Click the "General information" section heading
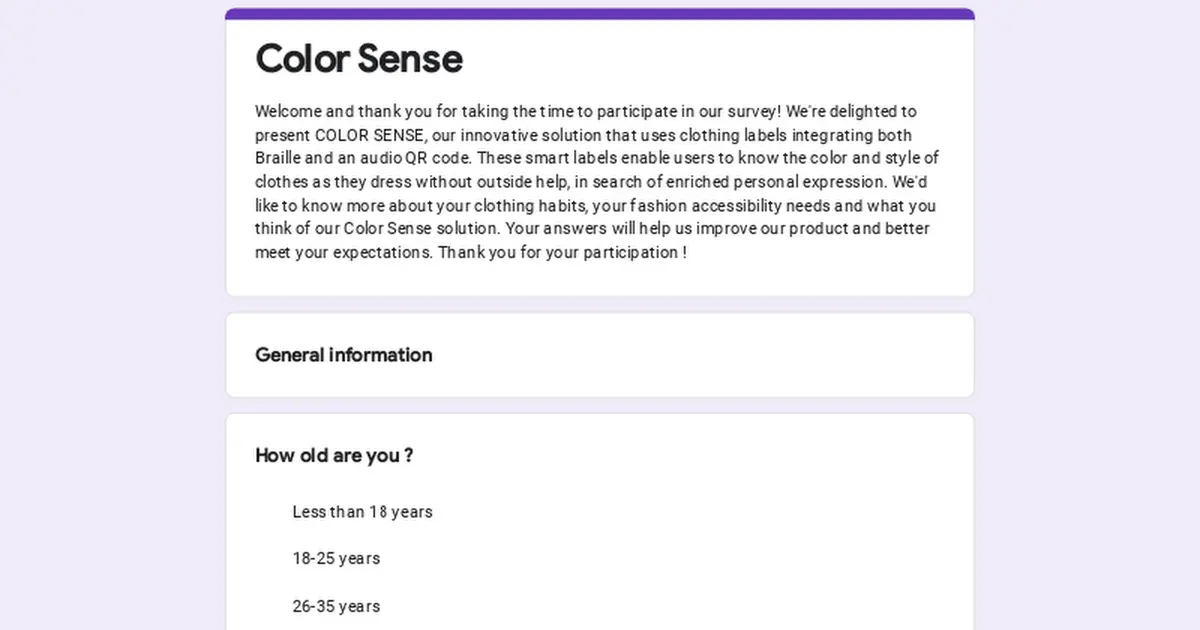1200x630 pixels. [344, 355]
